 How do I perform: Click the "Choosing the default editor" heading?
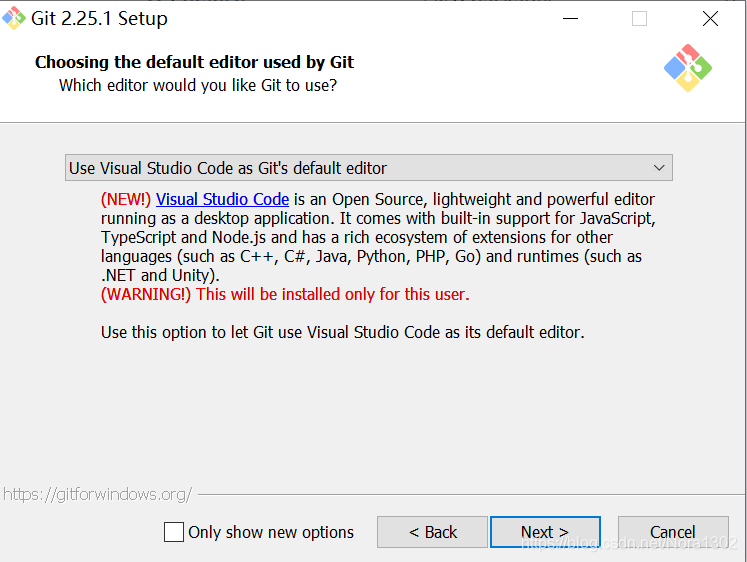[x=194, y=62]
